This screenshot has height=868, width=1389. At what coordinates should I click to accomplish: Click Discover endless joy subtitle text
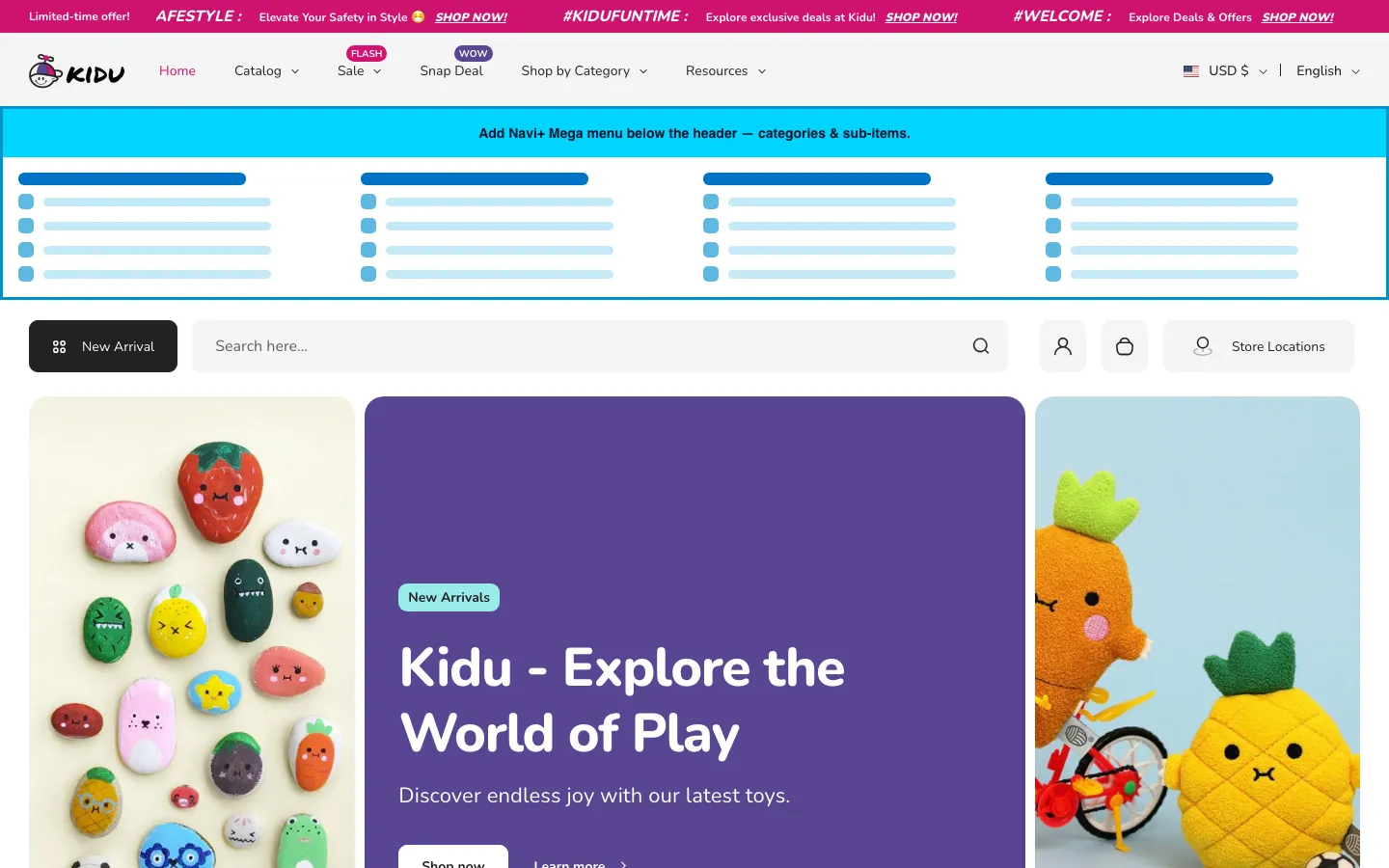594,796
